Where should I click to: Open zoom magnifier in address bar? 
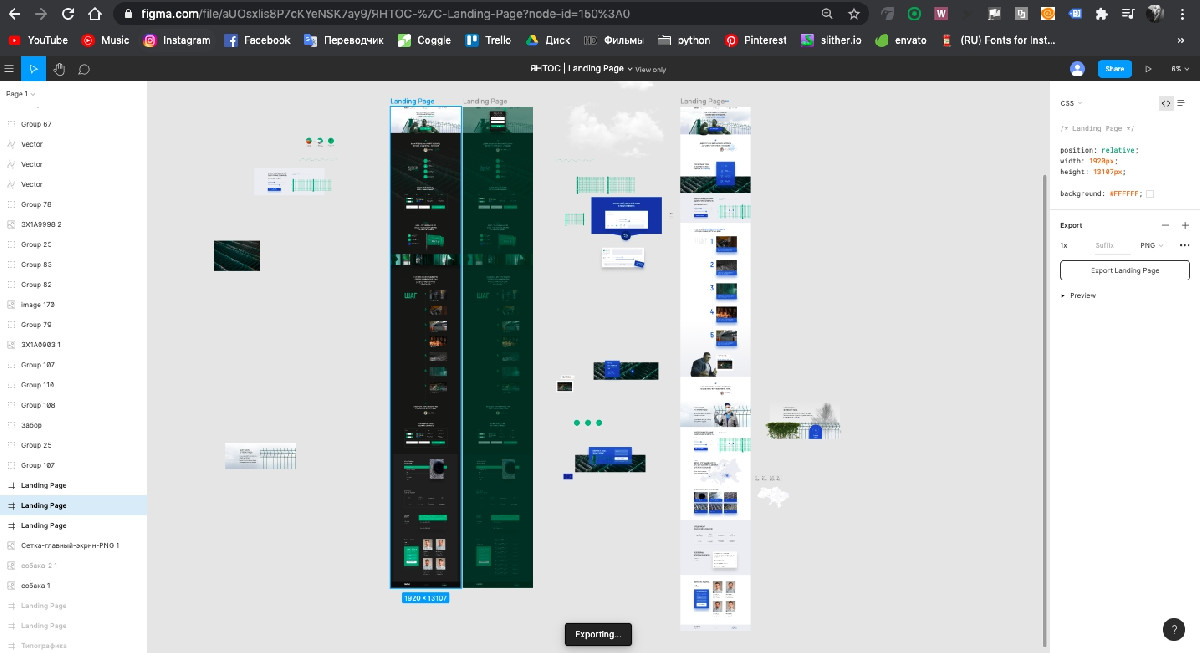[827, 14]
